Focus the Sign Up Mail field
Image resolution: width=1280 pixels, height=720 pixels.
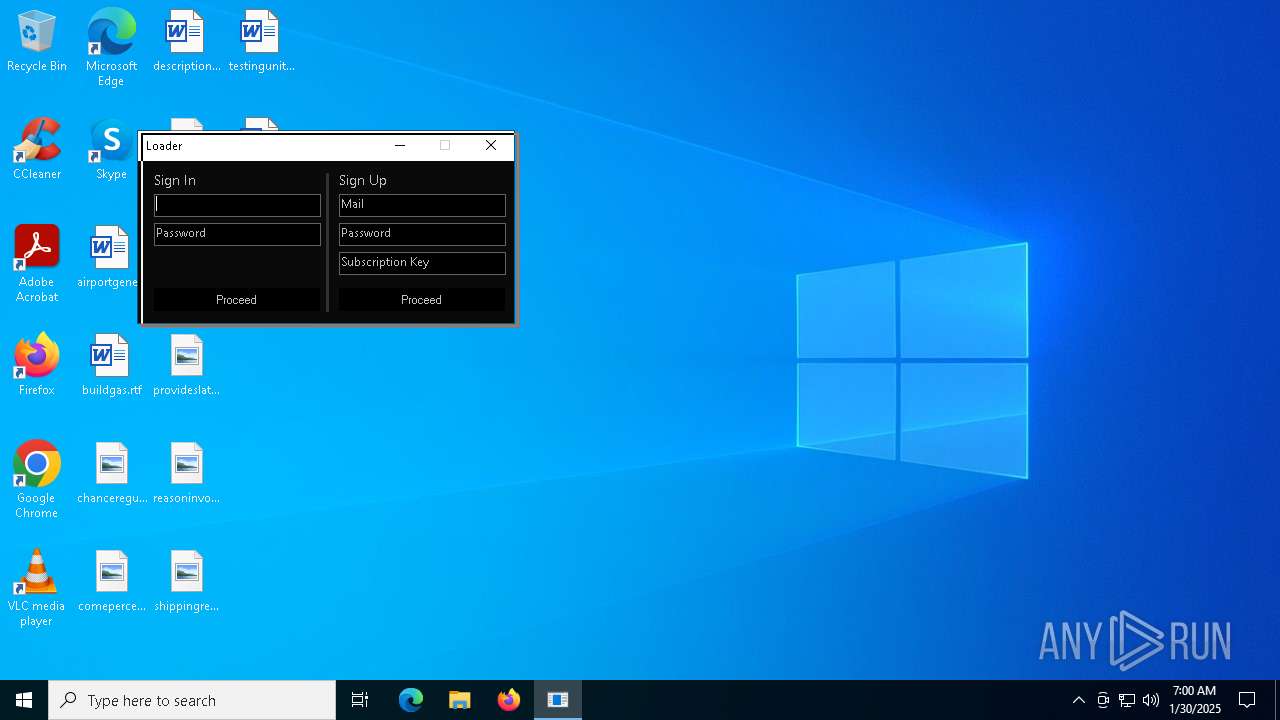tap(422, 205)
